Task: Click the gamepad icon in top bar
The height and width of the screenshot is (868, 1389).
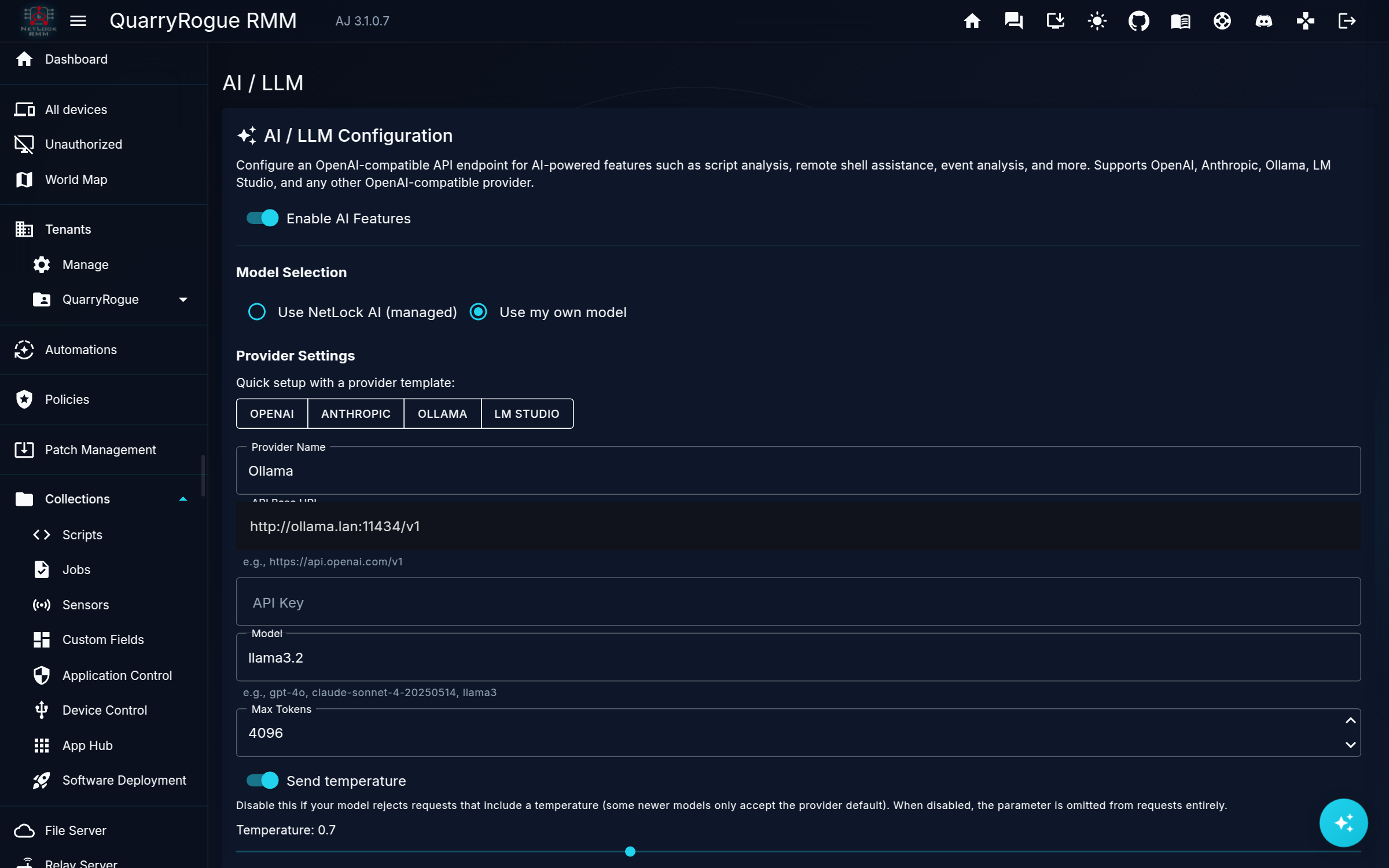Action: coord(1306,21)
